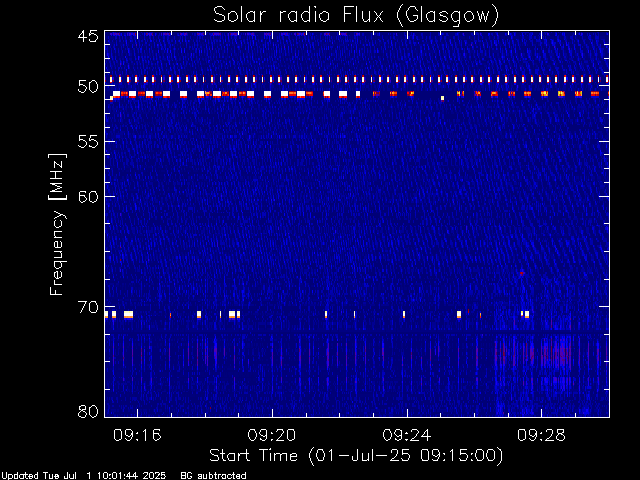Click the 'Start Time (01-Jul-25 09:15:00)' label

356,456
